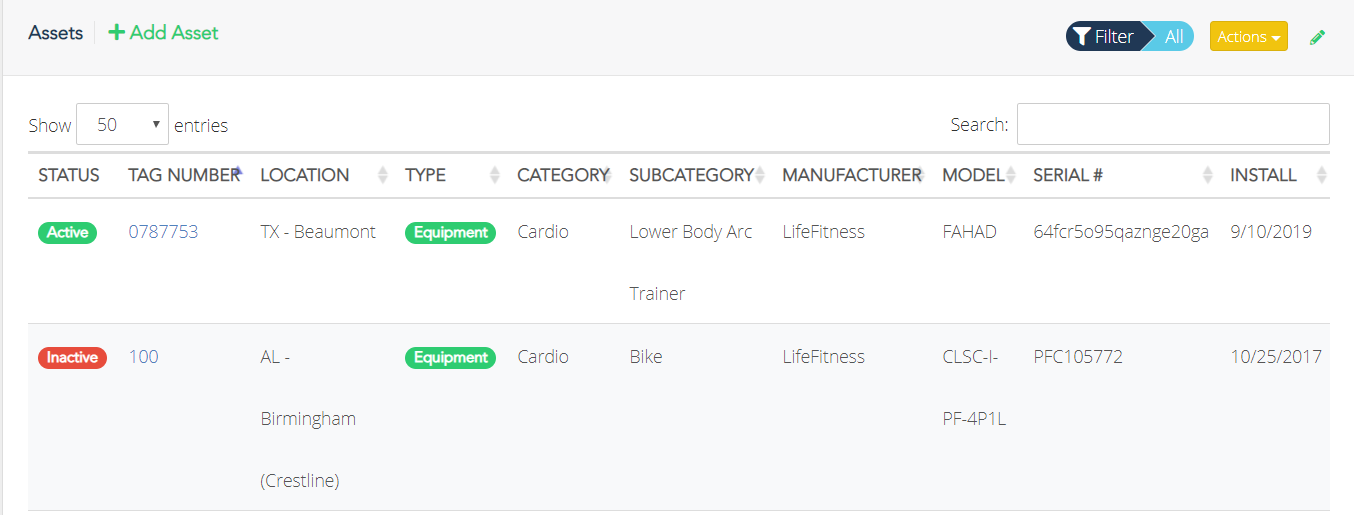This screenshot has width=1354, height=515.
Task: Open asset tag number 100
Action: coord(143,357)
